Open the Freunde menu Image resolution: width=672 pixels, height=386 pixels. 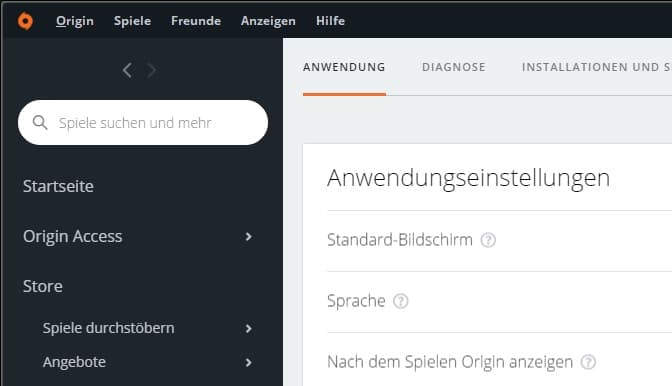tap(196, 21)
